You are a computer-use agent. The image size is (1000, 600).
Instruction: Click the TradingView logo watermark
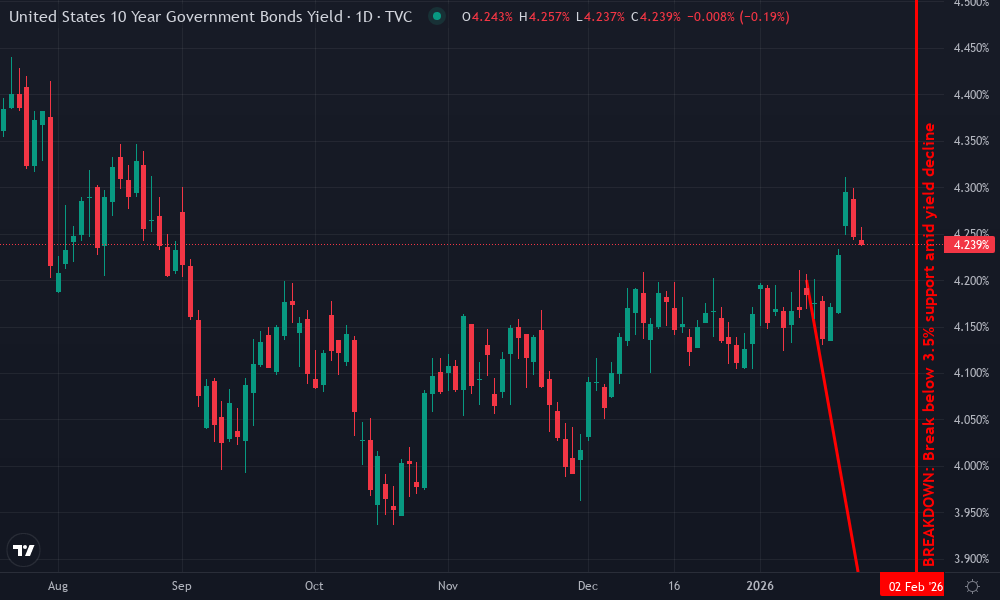(24, 549)
